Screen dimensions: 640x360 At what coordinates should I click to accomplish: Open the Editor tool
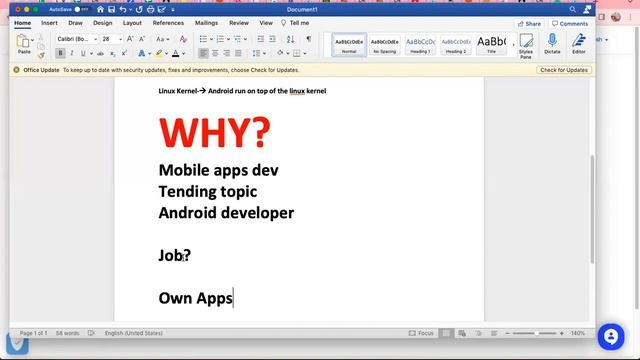[x=579, y=44]
